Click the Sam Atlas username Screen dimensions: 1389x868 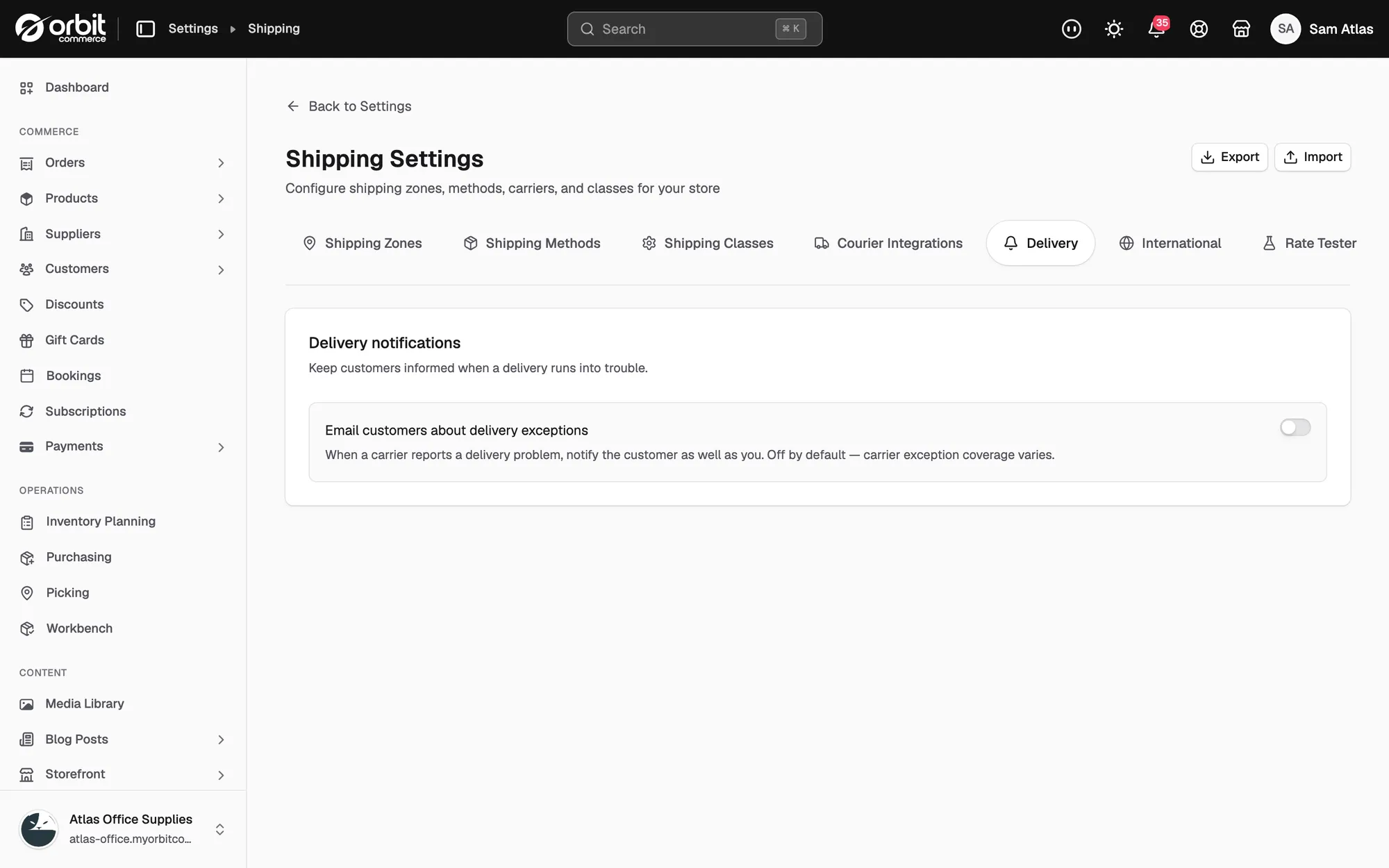coord(1341,29)
